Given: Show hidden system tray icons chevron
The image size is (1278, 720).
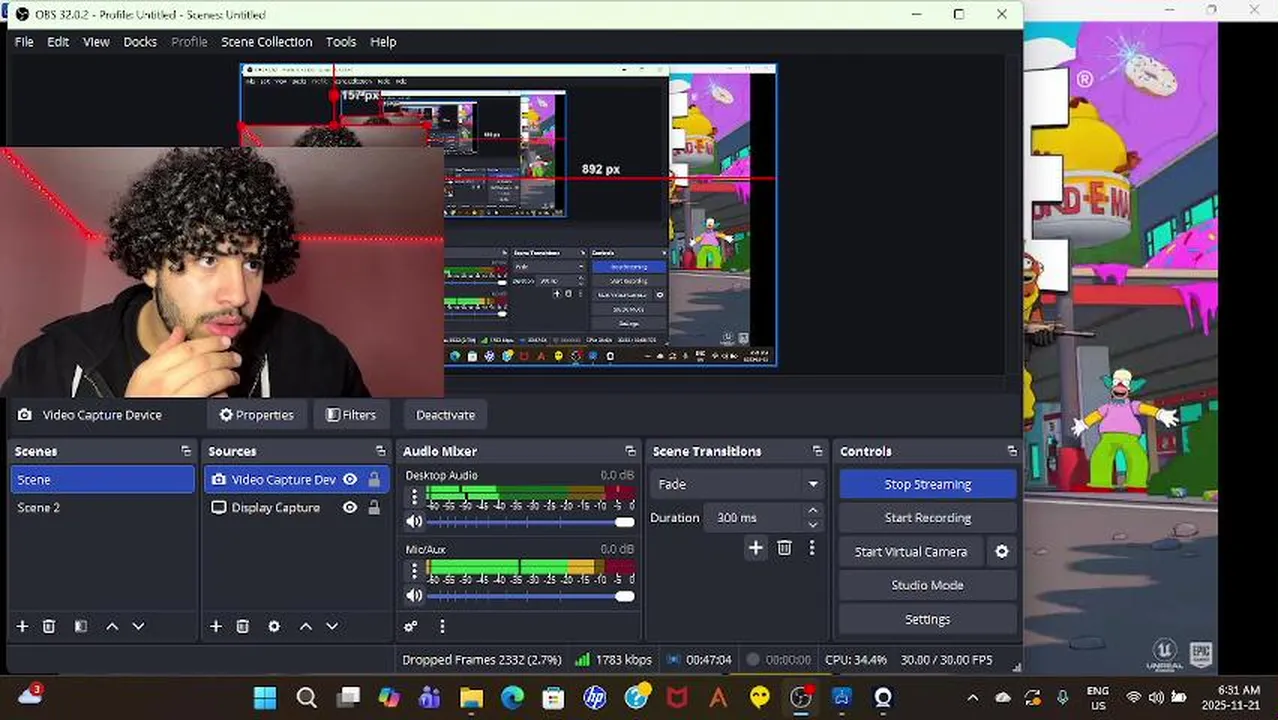Looking at the screenshot, I should (x=972, y=697).
